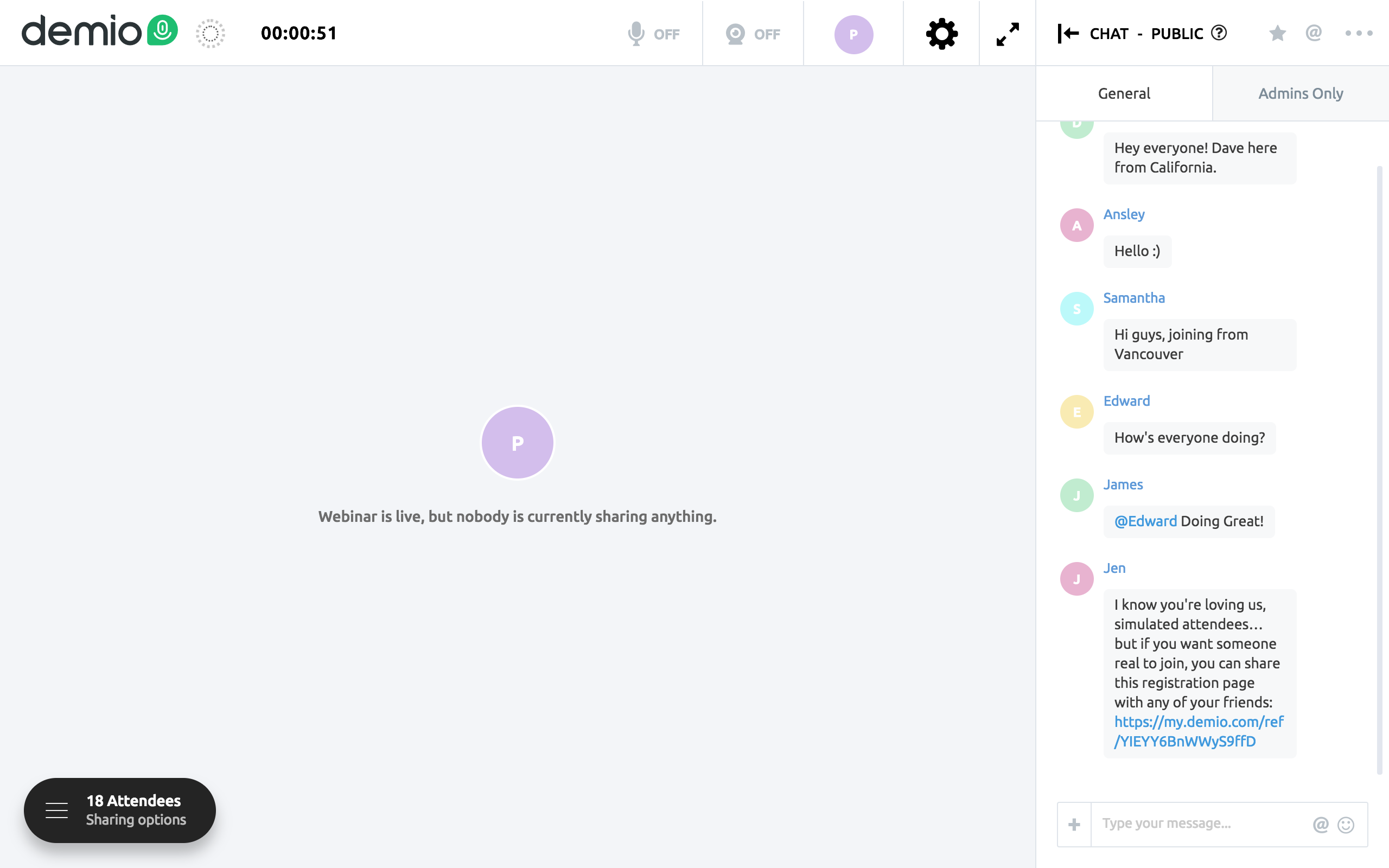1389x868 pixels.
Task: Click the 'Webinar is live' status text
Action: (x=517, y=516)
